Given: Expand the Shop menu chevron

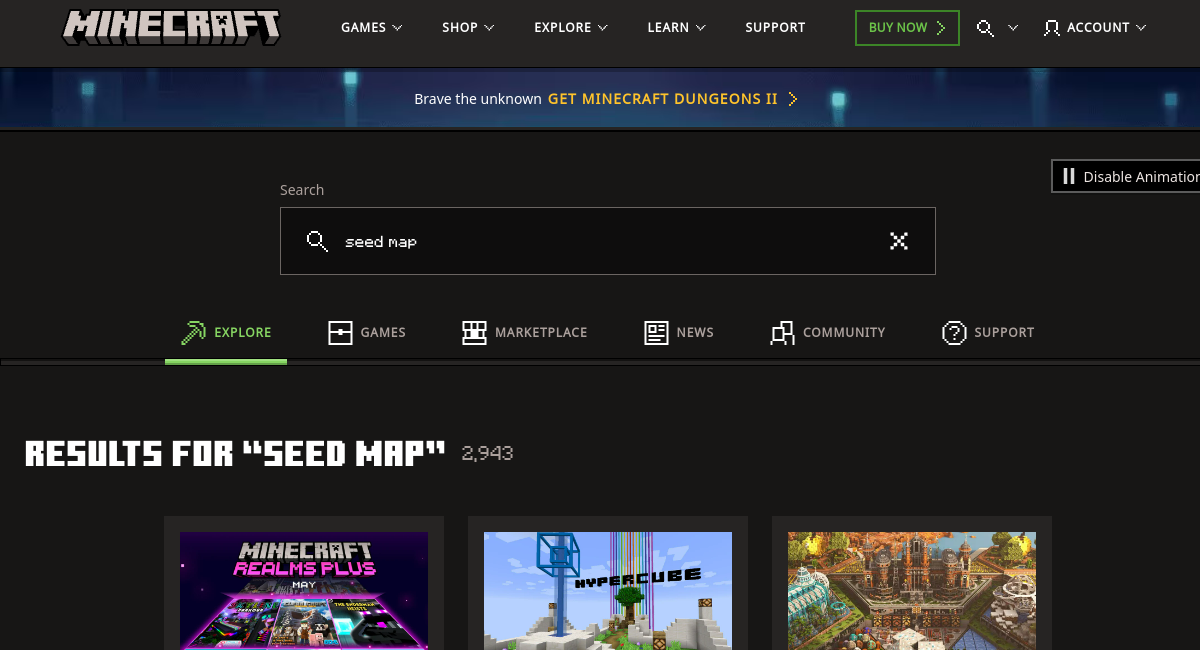Looking at the screenshot, I should (489, 28).
